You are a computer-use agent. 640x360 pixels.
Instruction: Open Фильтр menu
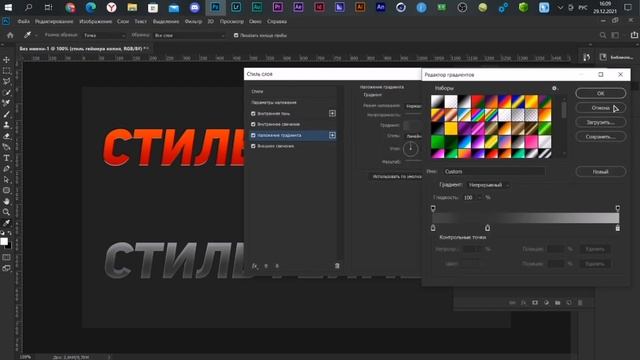tap(193, 22)
